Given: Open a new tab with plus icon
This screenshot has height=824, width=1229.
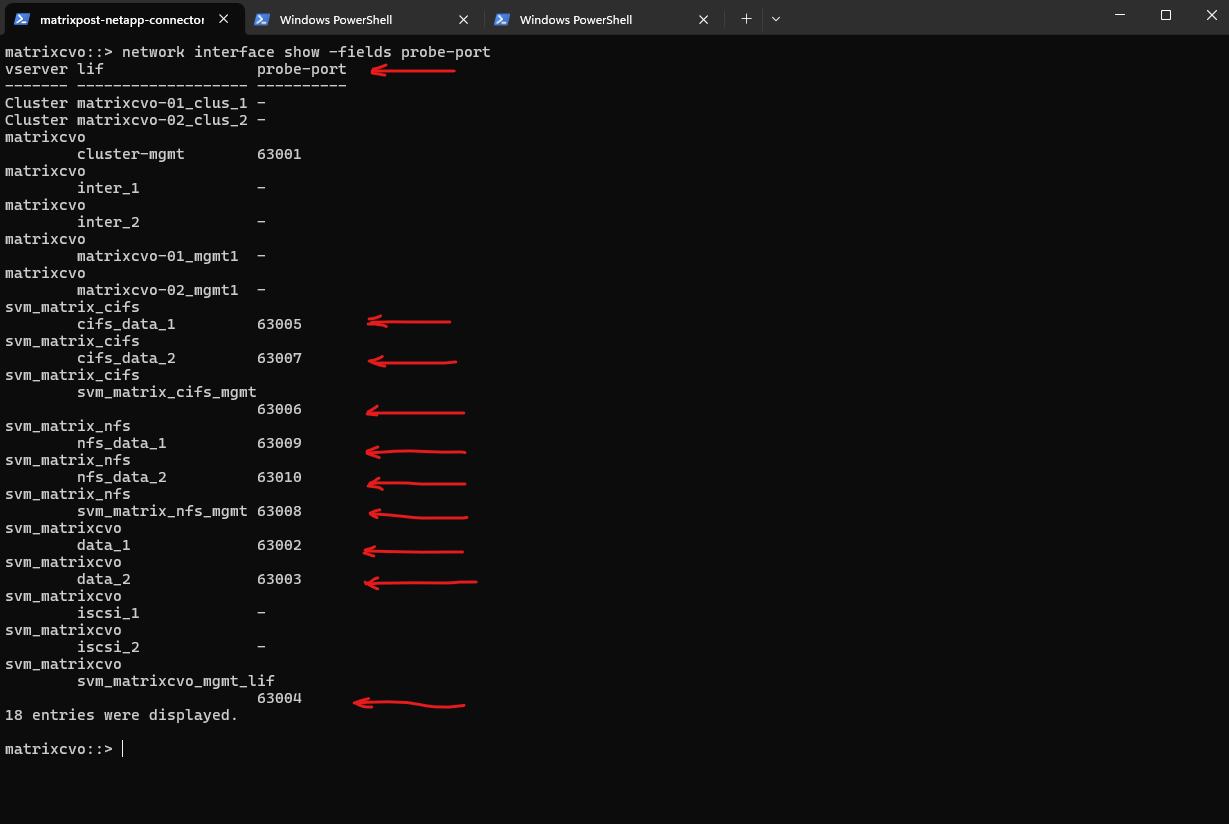Looking at the screenshot, I should [x=746, y=19].
